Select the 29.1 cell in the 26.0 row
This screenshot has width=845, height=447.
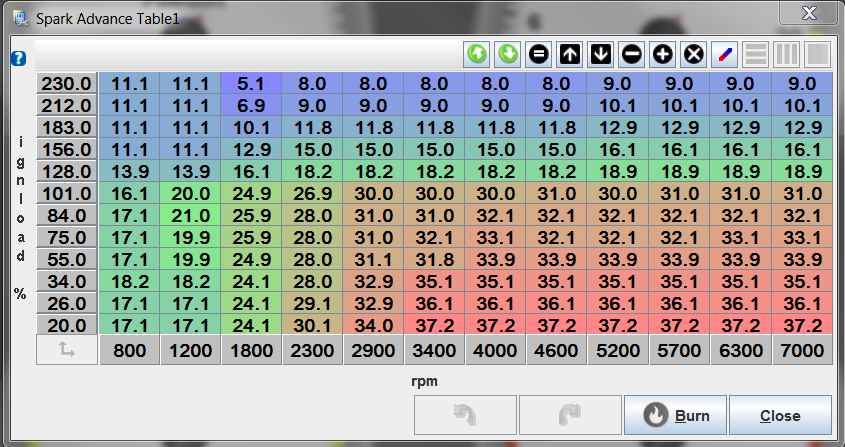point(313,304)
